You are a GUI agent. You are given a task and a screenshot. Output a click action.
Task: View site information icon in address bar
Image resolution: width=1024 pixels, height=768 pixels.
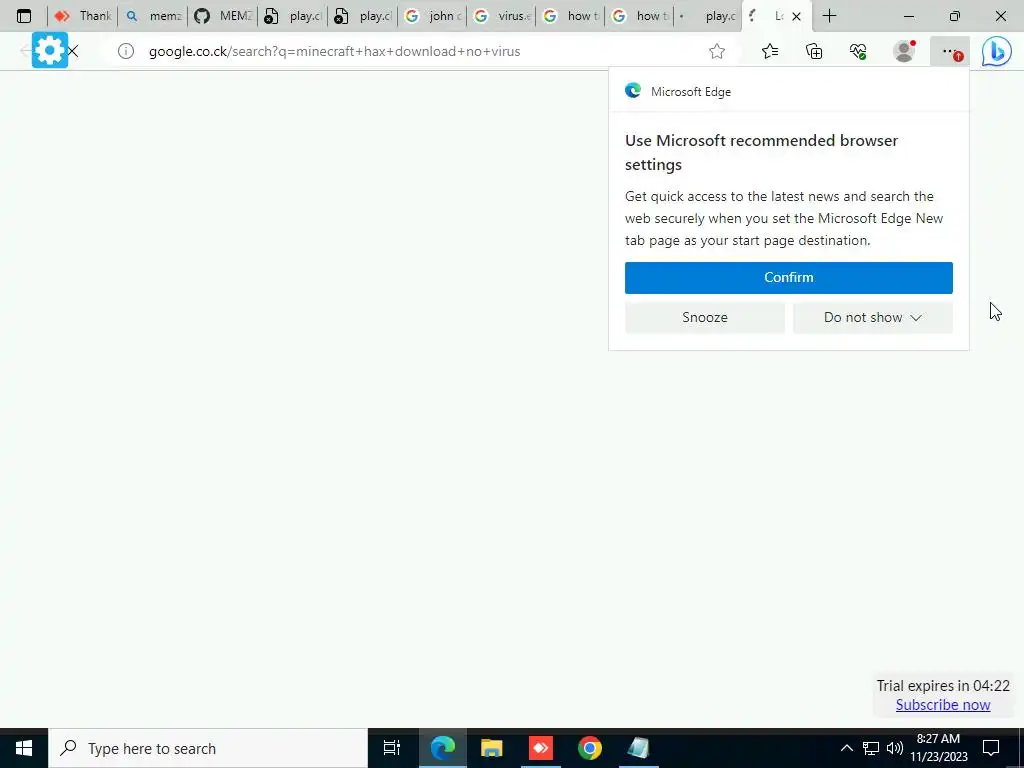coord(125,51)
